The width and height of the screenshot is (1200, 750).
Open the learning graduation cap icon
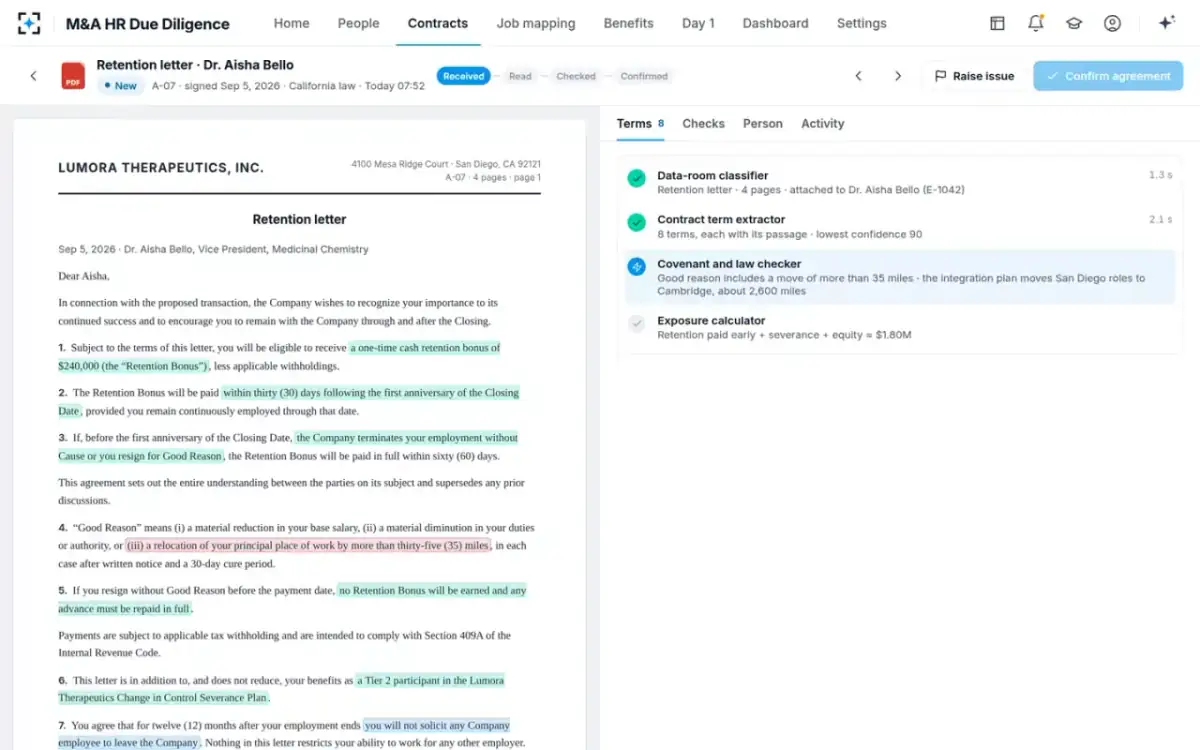click(1074, 23)
